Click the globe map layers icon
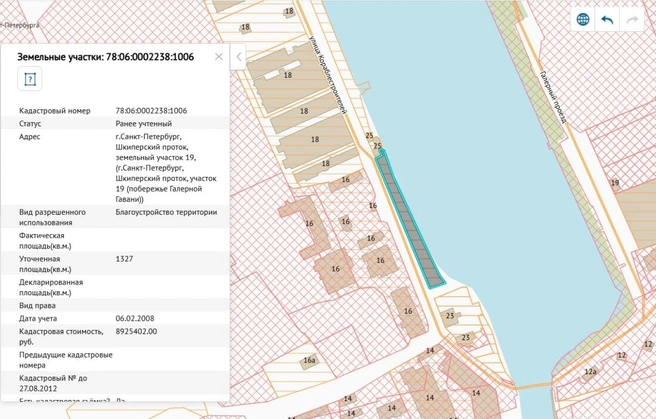 point(583,19)
